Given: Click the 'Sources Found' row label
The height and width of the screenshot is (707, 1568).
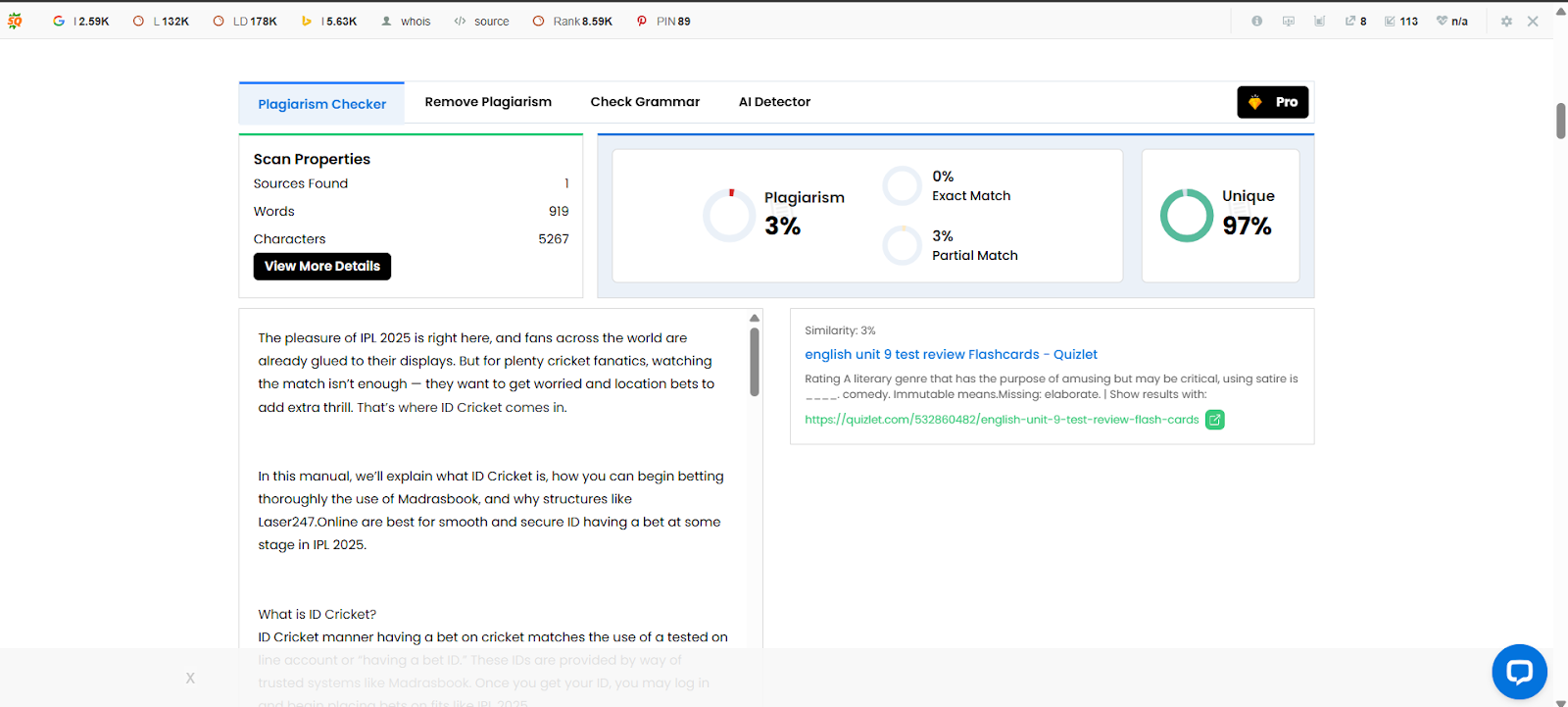Looking at the screenshot, I should (x=301, y=183).
